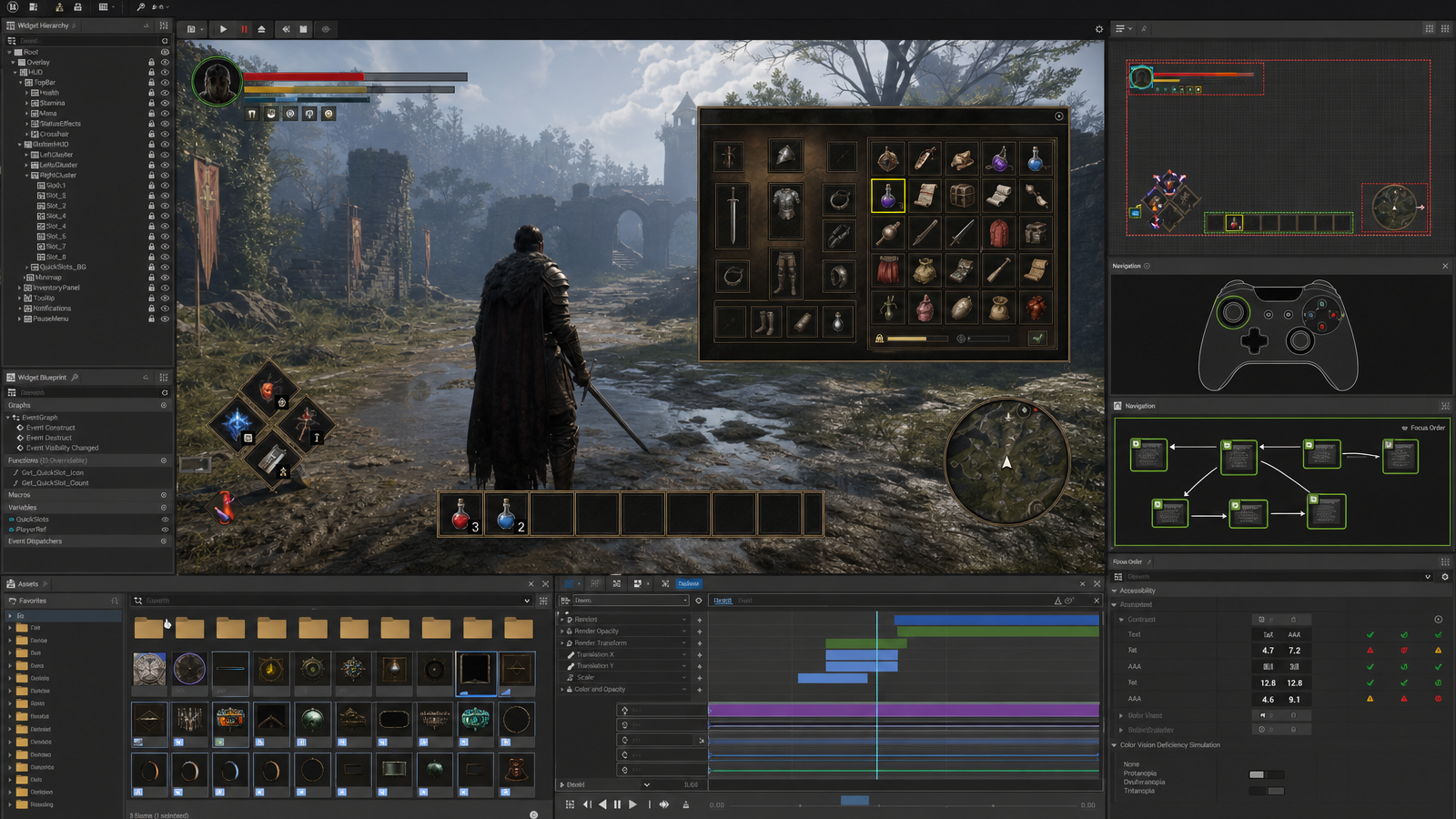Image resolution: width=1456 pixels, height=819 pixels.
Task: Click the Focus Order panel gear icon
Action: point(1445,577)
